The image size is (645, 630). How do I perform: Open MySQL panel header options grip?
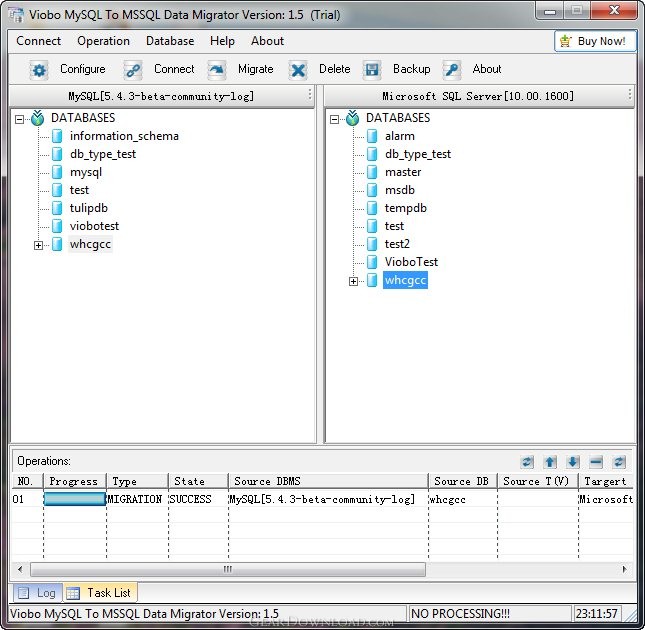click(310, 95)
